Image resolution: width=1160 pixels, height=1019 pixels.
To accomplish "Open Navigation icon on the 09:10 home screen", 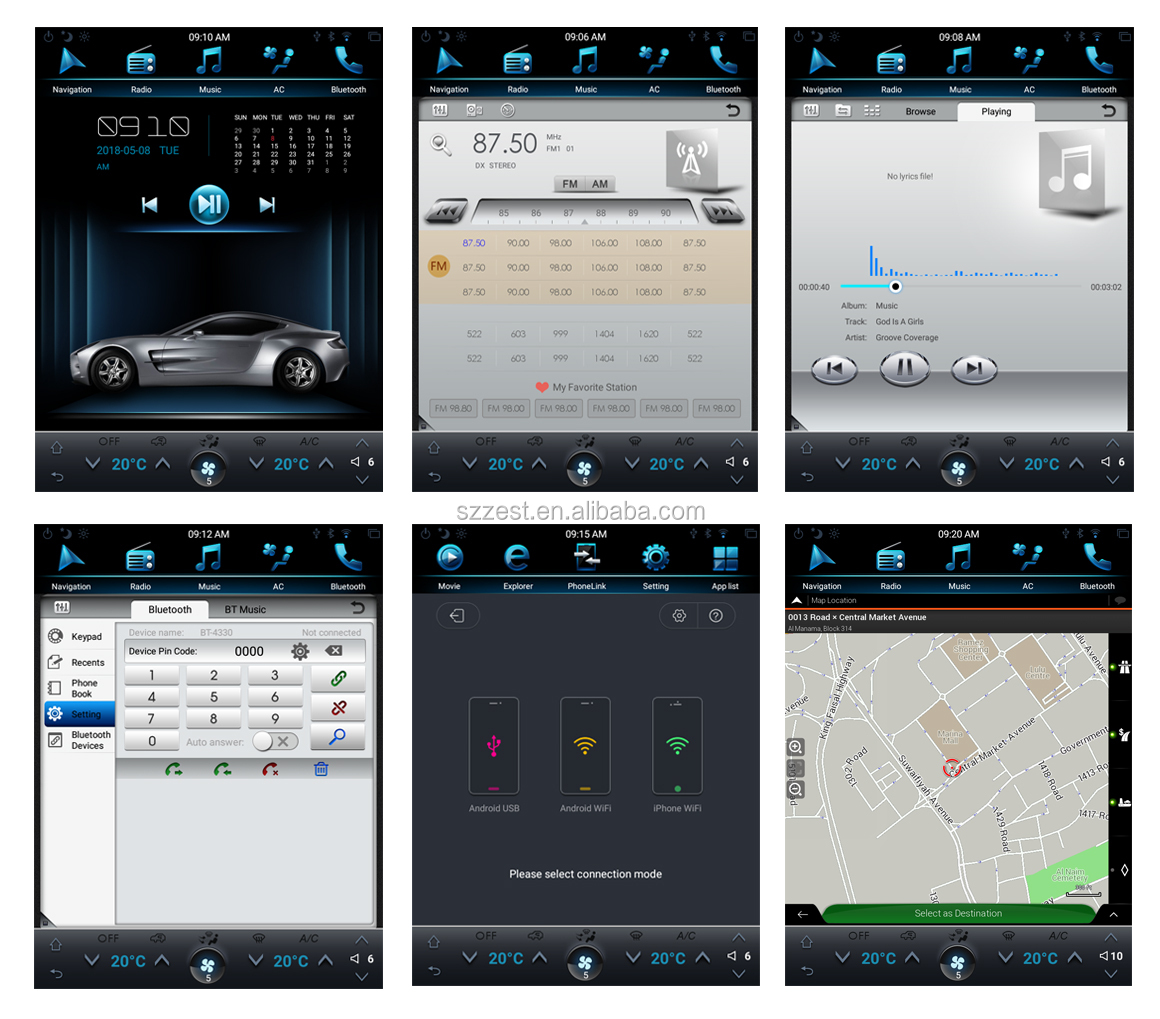I will (72, 62).
